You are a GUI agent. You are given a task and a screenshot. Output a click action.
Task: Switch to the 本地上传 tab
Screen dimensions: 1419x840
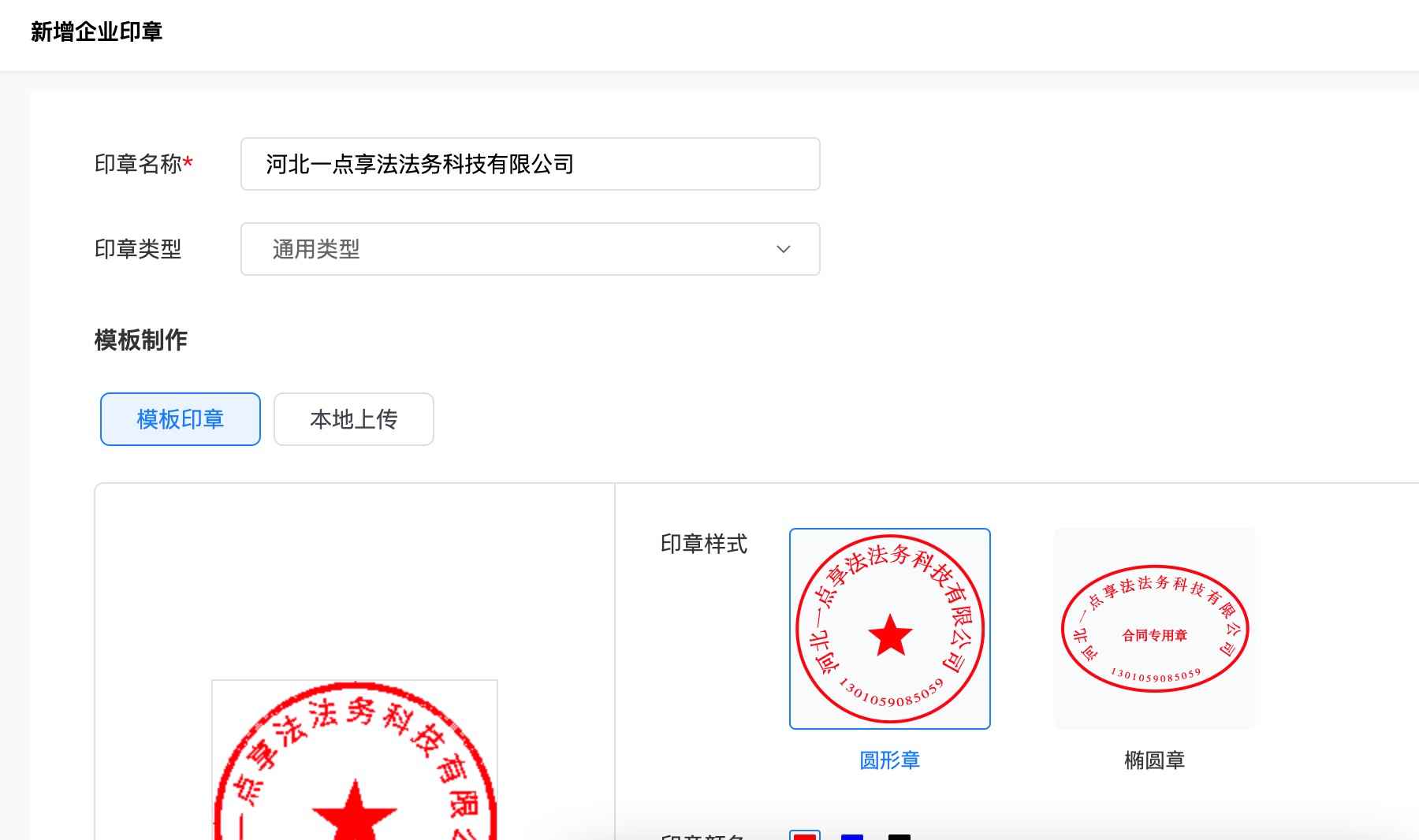pos(354,419)
